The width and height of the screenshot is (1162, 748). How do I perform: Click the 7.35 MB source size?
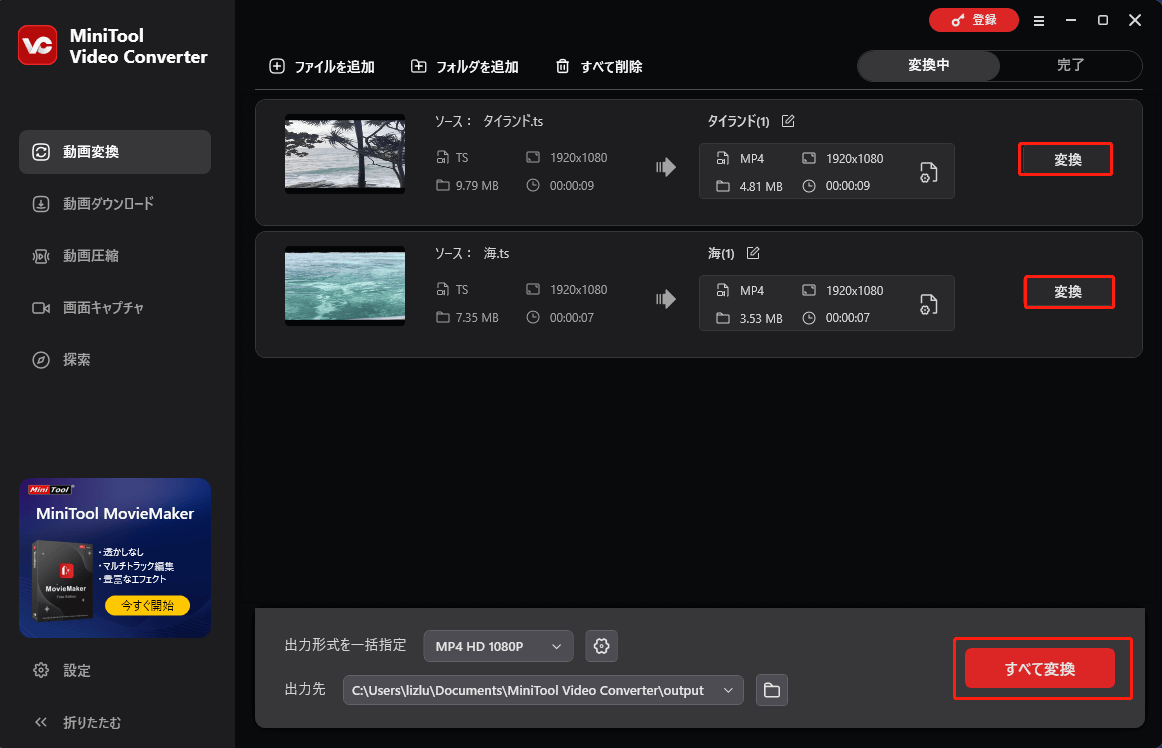[x=477, y=318]
